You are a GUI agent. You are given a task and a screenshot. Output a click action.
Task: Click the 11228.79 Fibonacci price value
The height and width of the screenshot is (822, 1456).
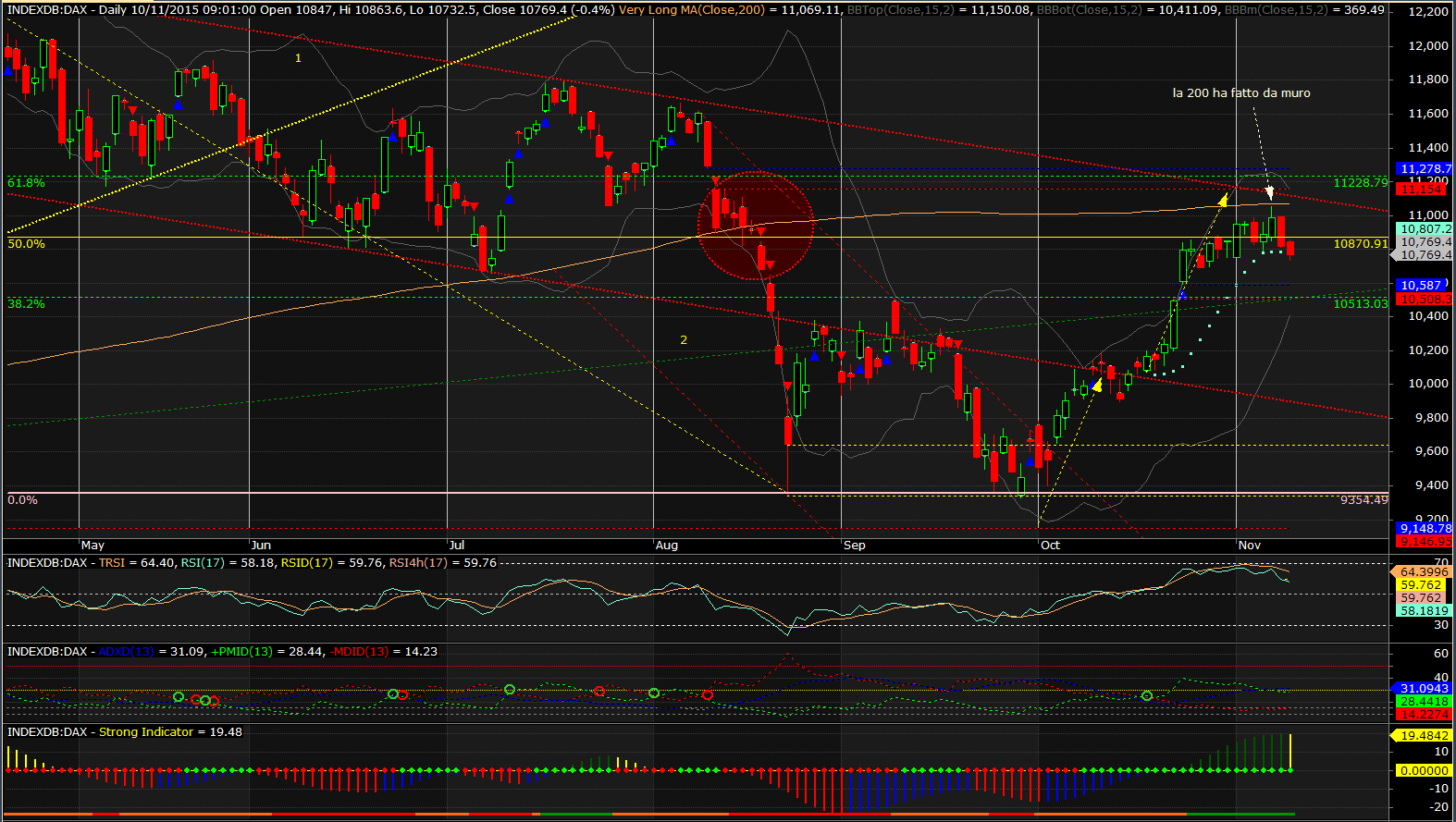click(1361, 183)
